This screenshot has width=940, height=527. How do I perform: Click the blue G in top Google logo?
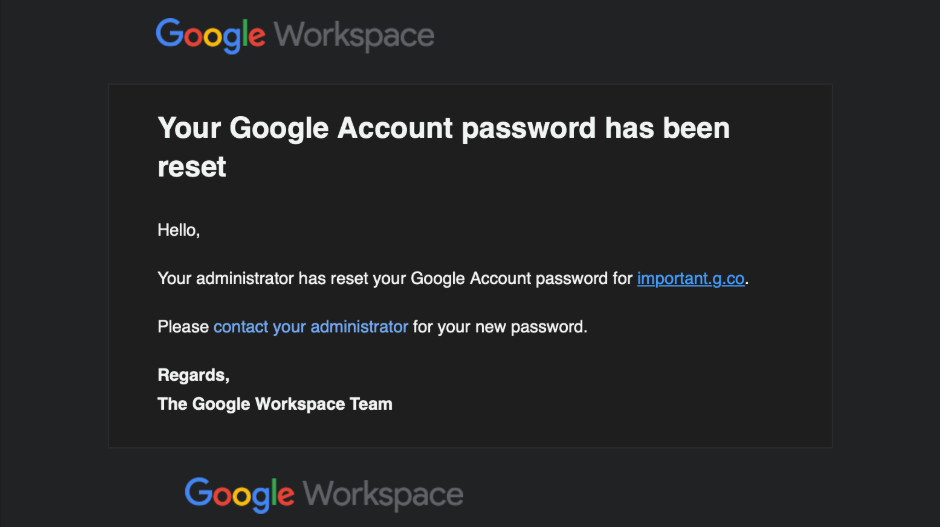[x=169, y=32]
